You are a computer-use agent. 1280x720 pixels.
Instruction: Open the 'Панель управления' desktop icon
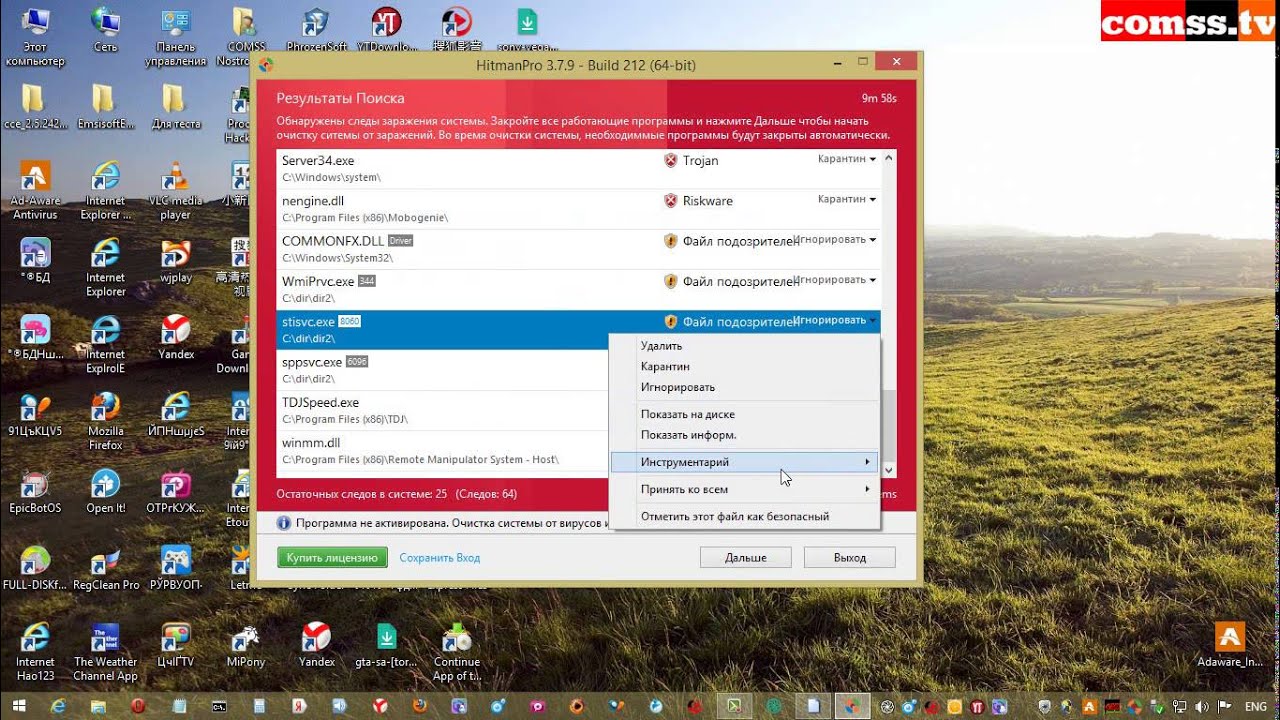(175, 38)
